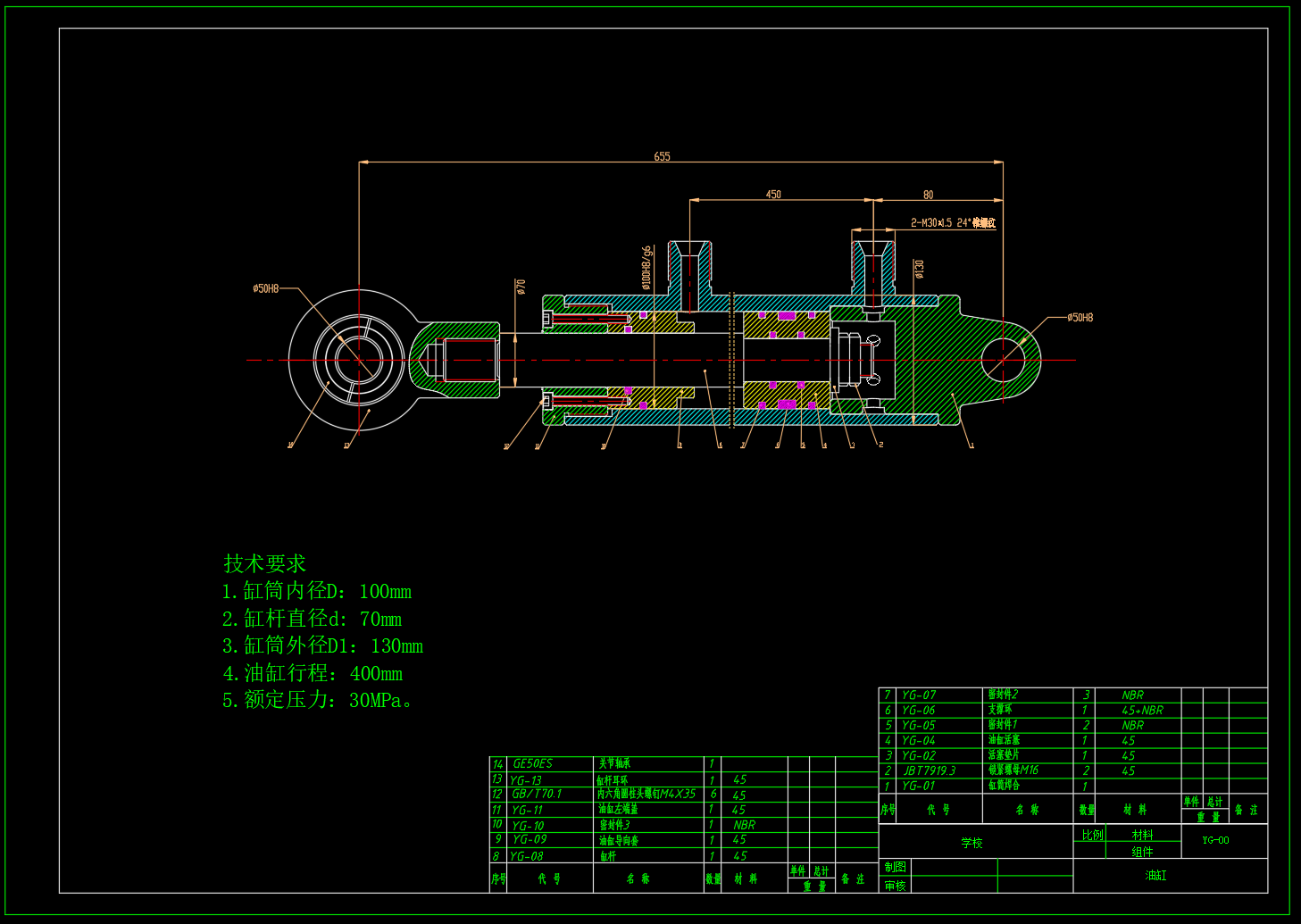Click the 655 overall length dimension
Viewport: 1301px width, 924px height.
tap(662, 156)
